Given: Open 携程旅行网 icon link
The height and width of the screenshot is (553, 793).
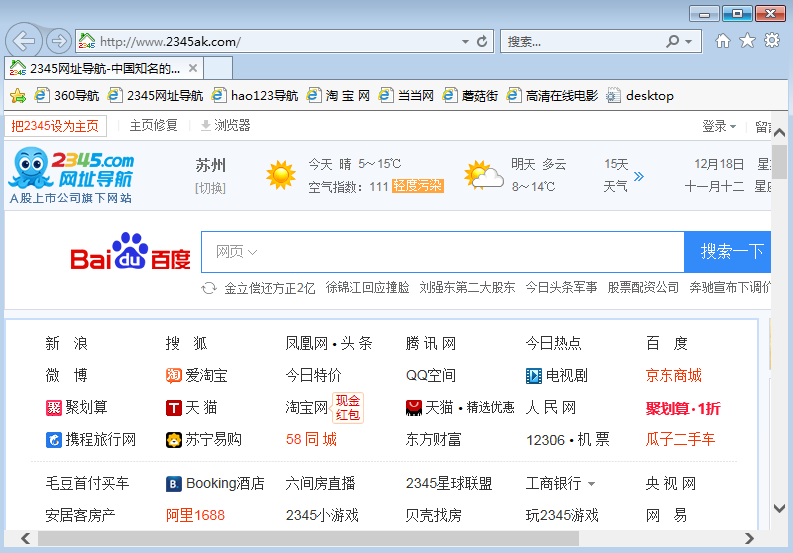Looking at the screenshot, I should 91,440.
